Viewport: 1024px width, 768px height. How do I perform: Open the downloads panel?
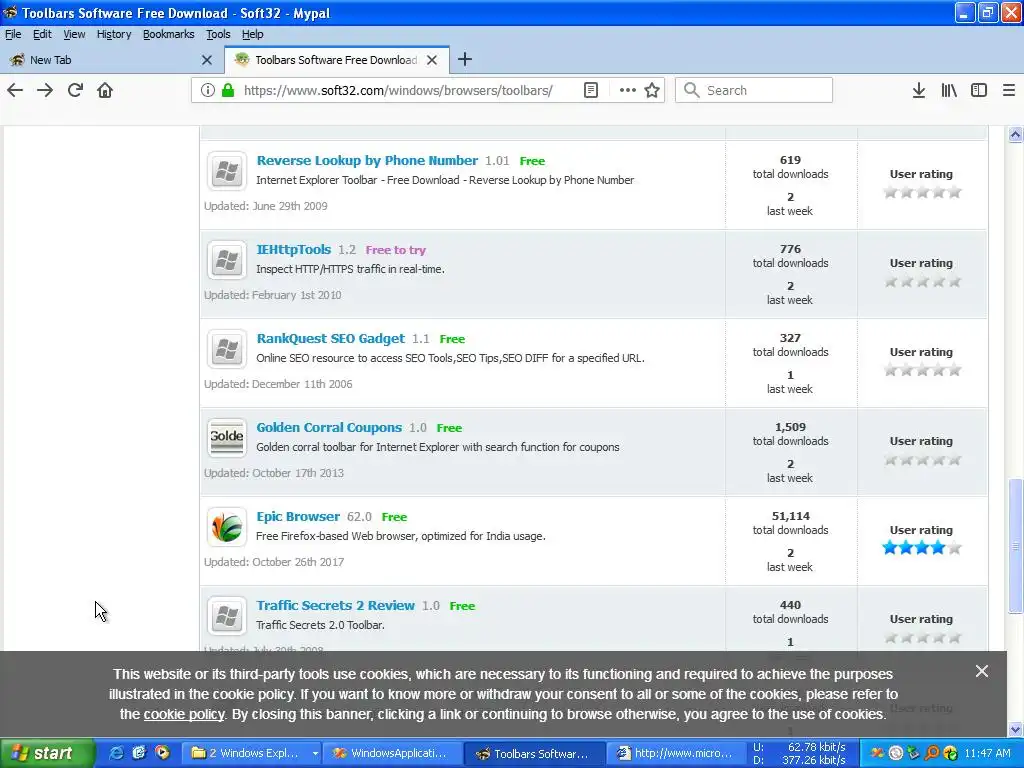[918, 90]
